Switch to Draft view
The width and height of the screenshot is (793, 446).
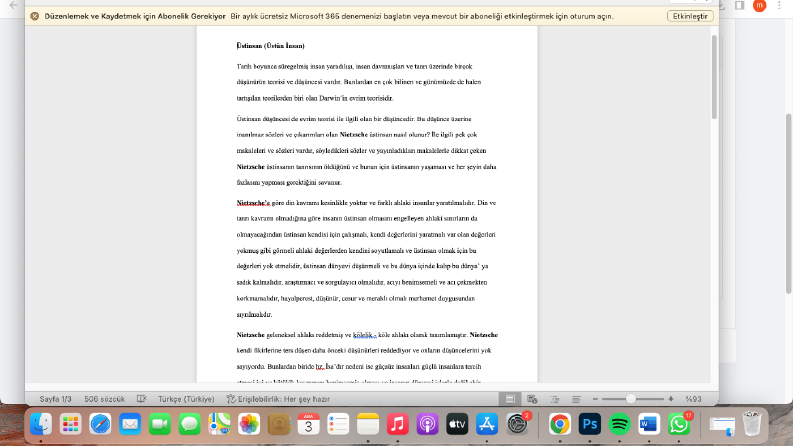pyautogui.click(x=576, y=399)
